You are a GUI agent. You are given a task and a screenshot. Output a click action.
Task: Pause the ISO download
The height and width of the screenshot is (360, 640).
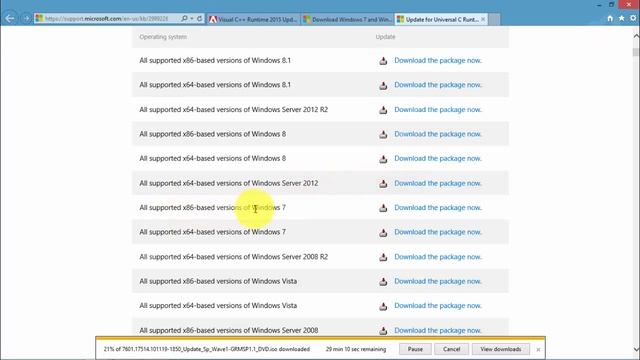415,349
